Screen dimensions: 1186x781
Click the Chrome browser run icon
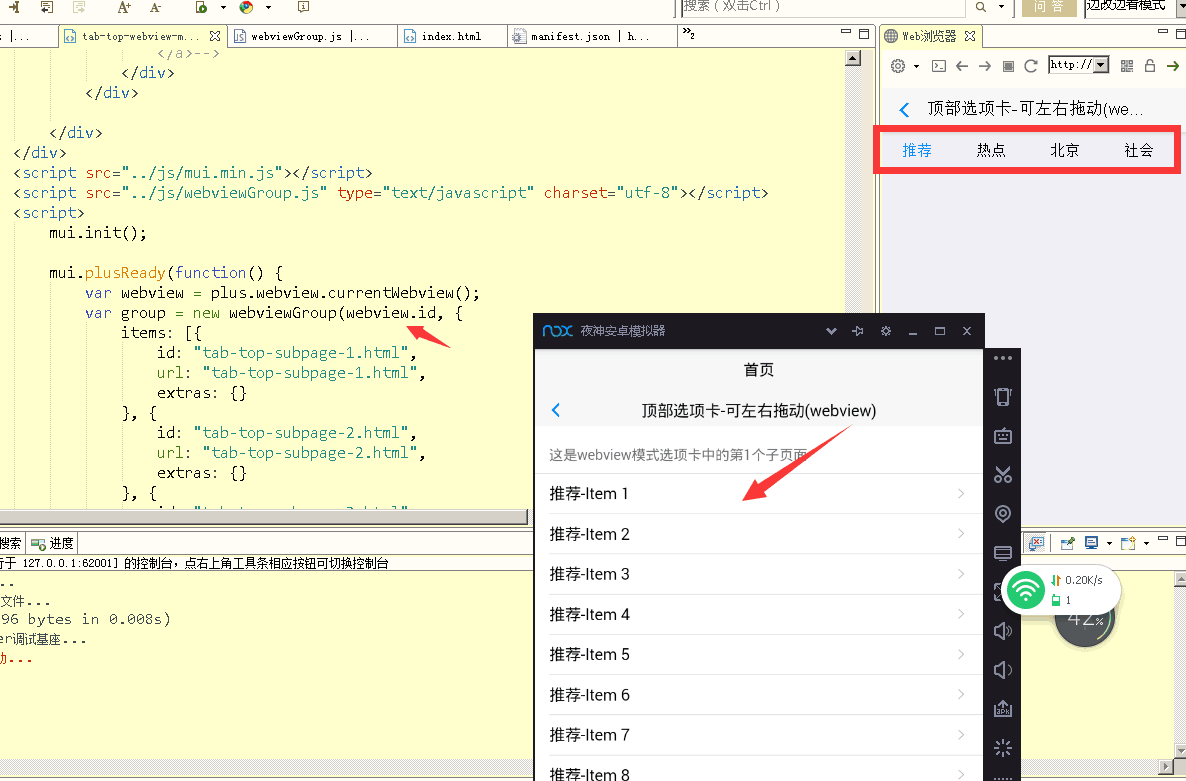point(246,8)
